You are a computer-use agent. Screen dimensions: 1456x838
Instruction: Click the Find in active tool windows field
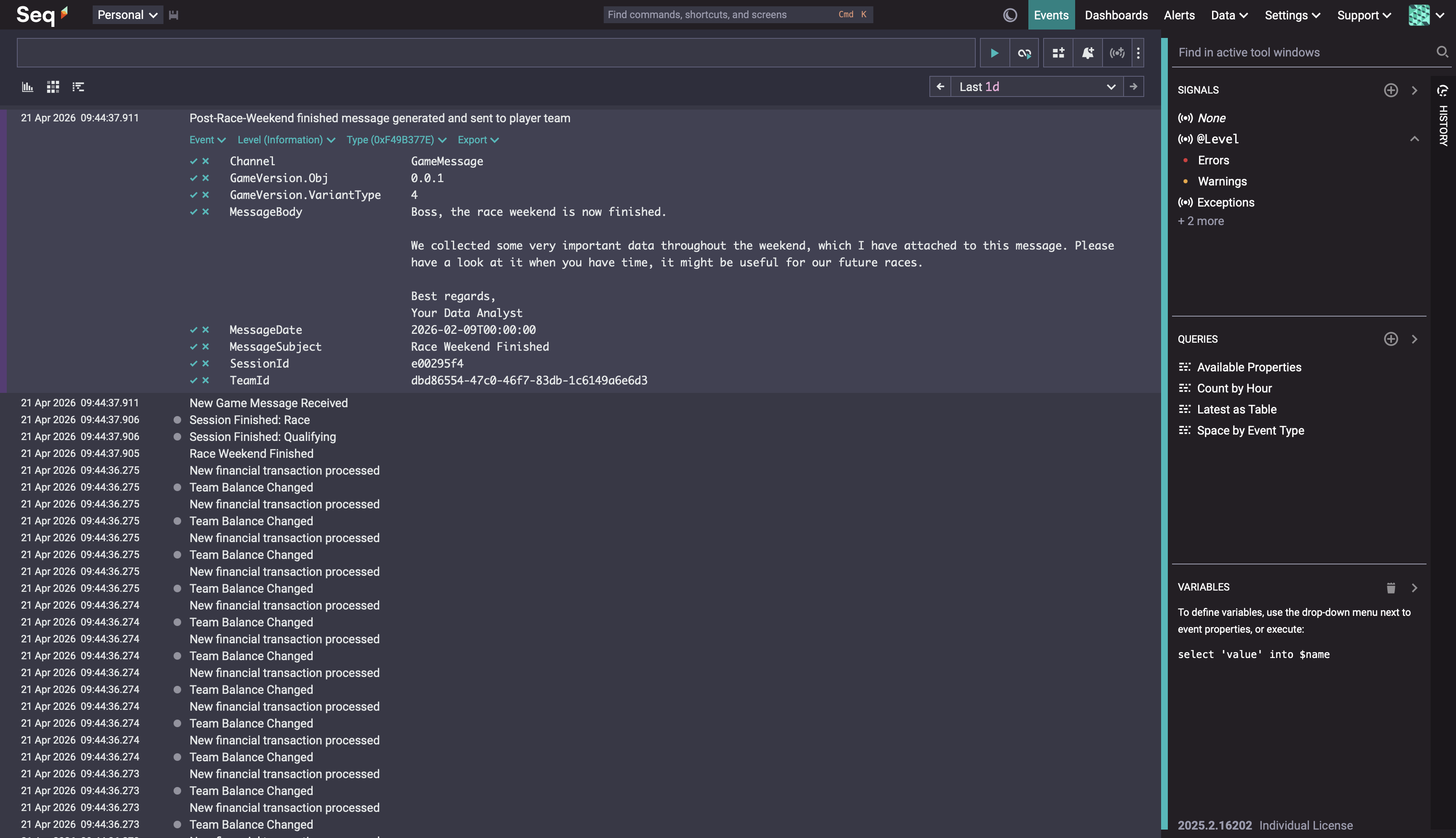click(x=1300, y=52)
